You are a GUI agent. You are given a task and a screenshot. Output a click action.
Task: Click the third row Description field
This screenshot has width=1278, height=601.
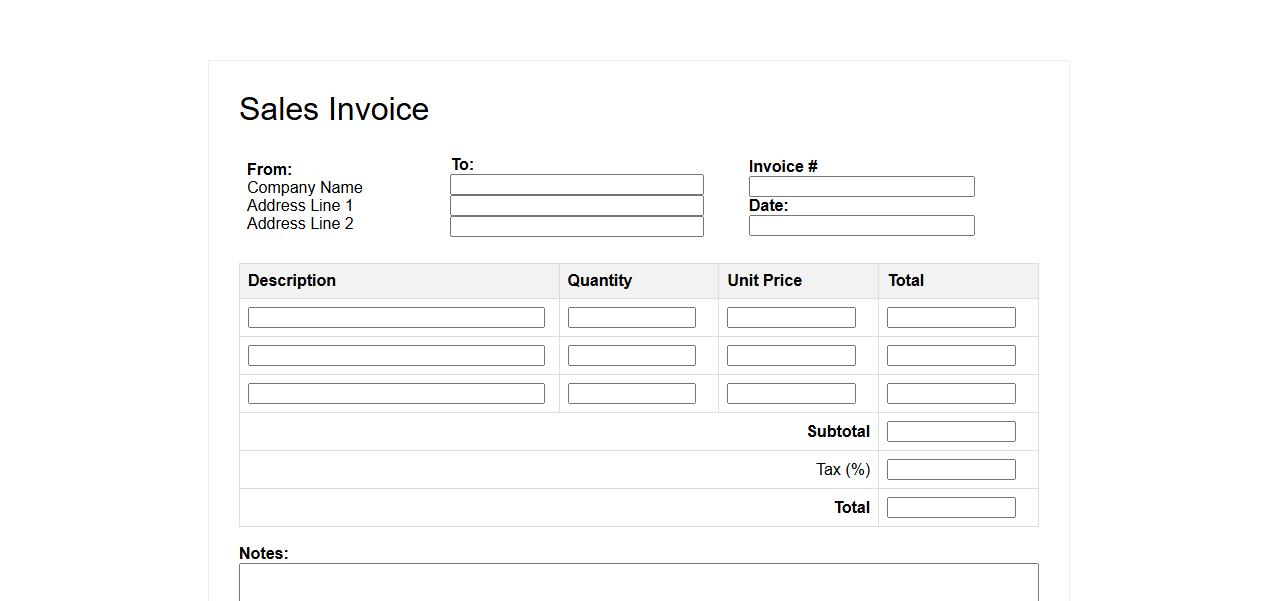click(x=396, y=394)
